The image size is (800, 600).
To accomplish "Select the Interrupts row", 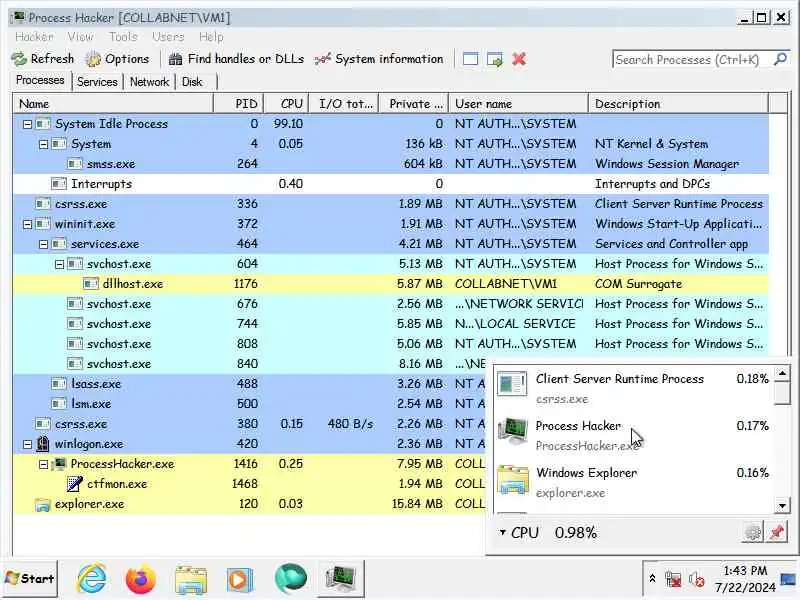I will click(390, 184).
